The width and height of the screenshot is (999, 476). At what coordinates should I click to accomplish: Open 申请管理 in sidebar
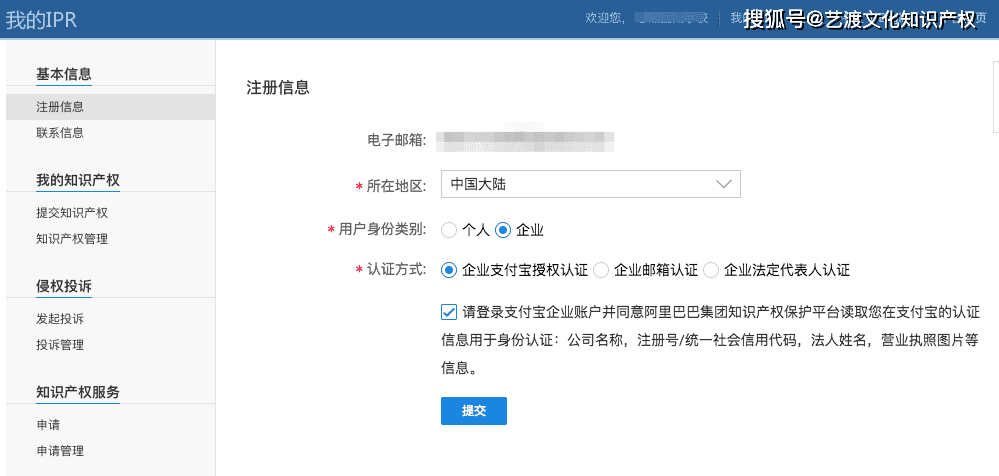tap(60, 451)
